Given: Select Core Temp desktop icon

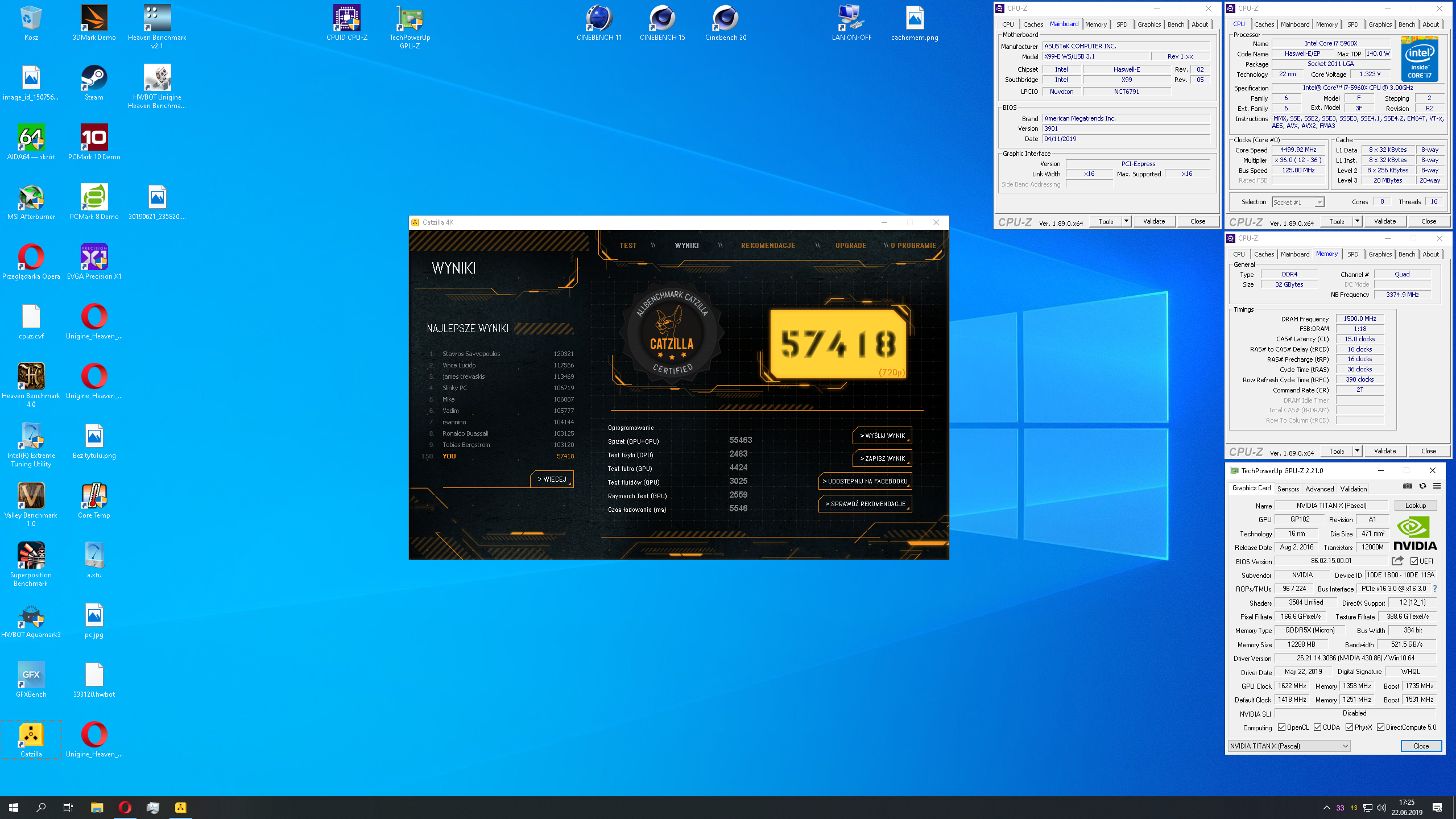Looking at the screenshot, I should [x=94, y=500].
